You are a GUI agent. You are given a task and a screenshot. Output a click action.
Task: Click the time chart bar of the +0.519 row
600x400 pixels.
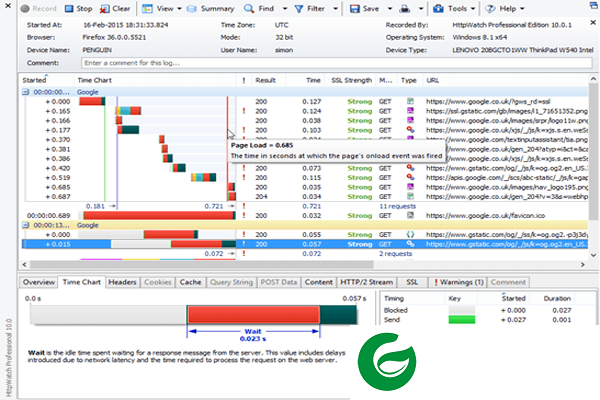coord(204,177)
